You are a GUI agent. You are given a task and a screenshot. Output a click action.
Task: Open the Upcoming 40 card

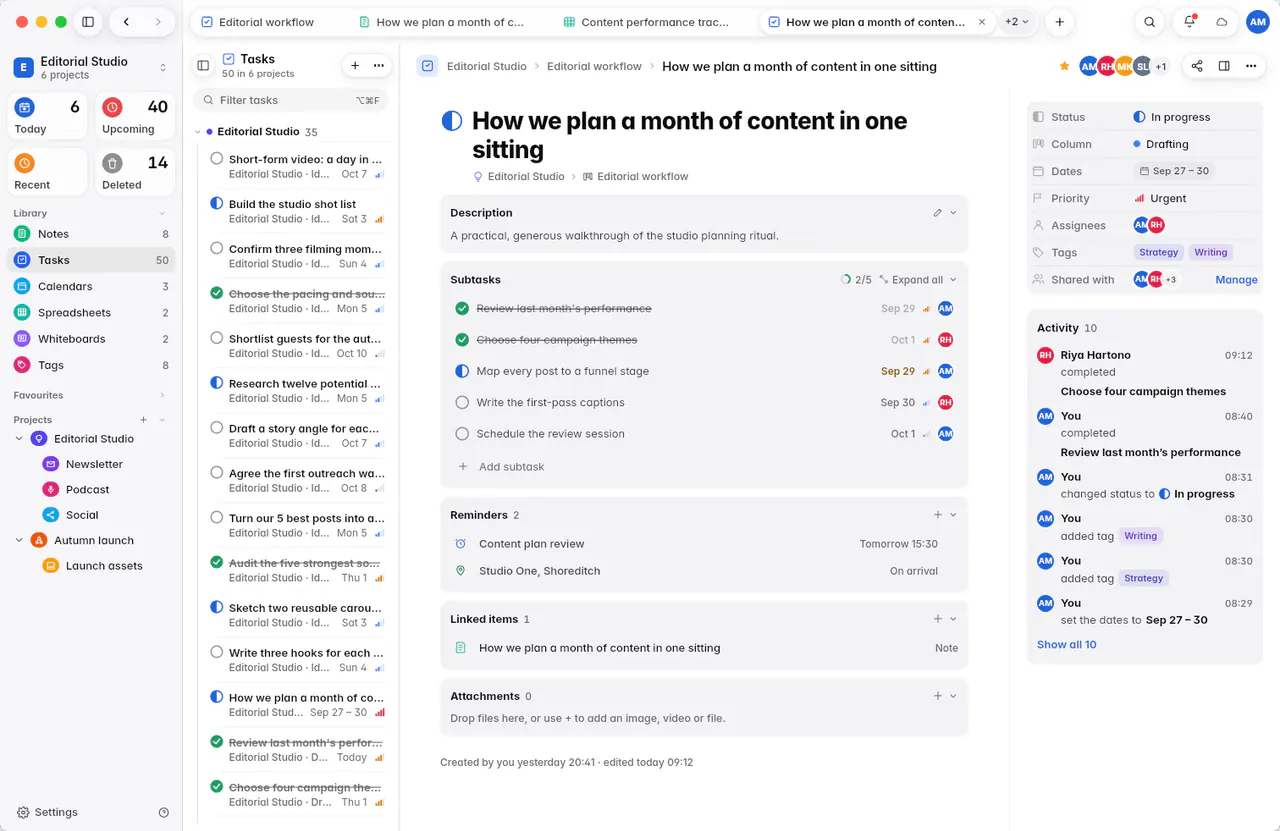[135, 116]
